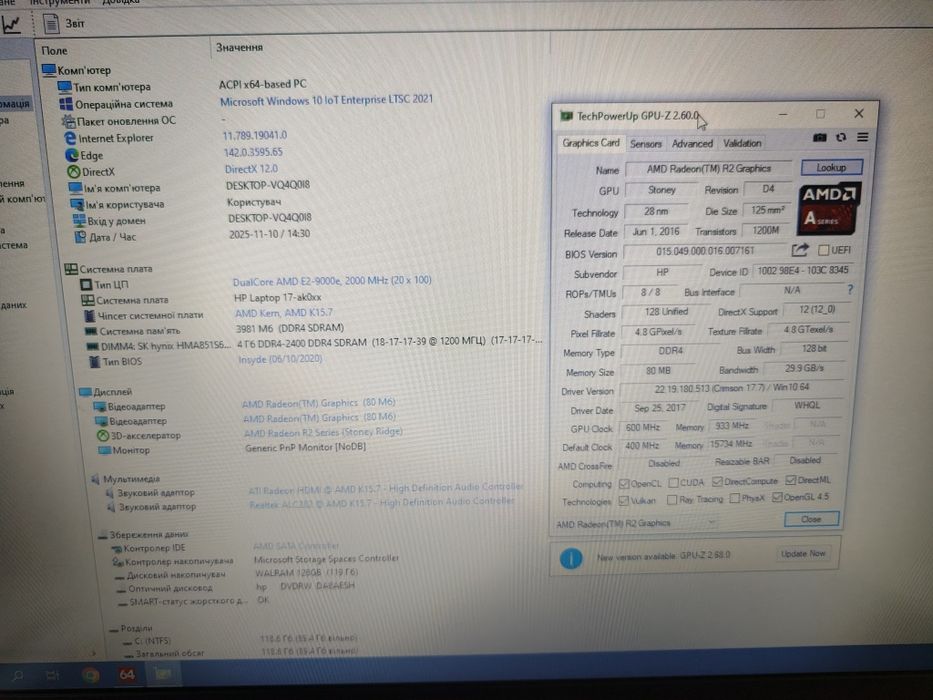Viewport: 933px width, 700px height.
Task: Click the GPU-Z screenshot camera icon
Action: [x=819, y=138]
